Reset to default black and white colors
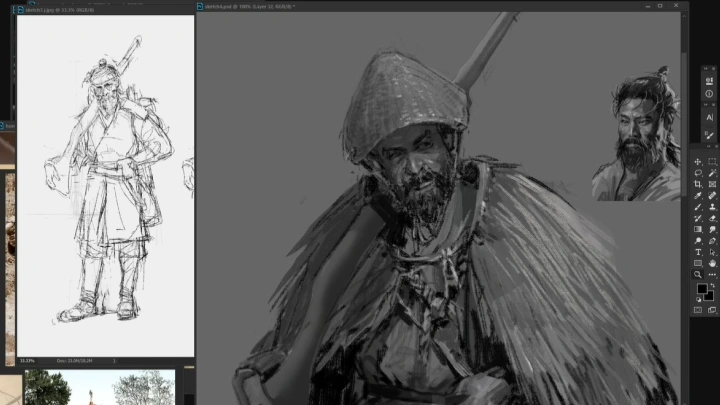This screenshot has height=405, width=720. [x=698, y=299]
